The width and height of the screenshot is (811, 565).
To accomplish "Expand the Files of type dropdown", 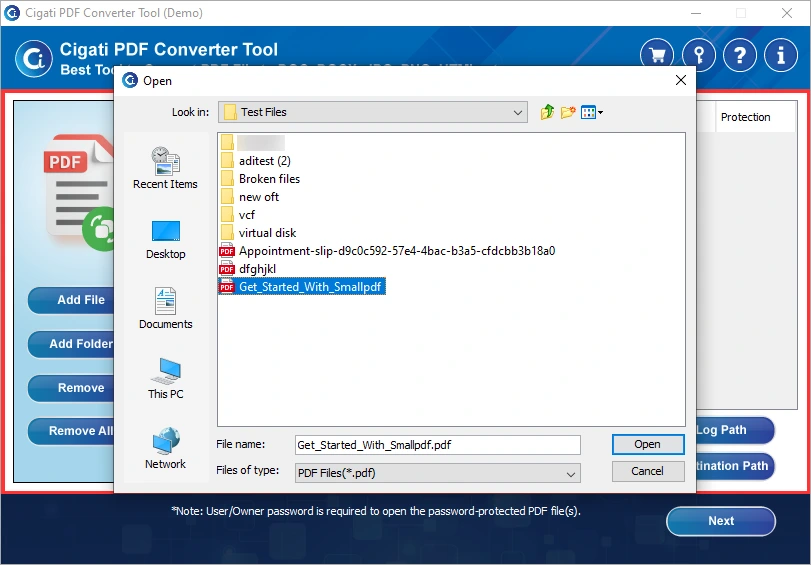I will click(x=570, y=473).
